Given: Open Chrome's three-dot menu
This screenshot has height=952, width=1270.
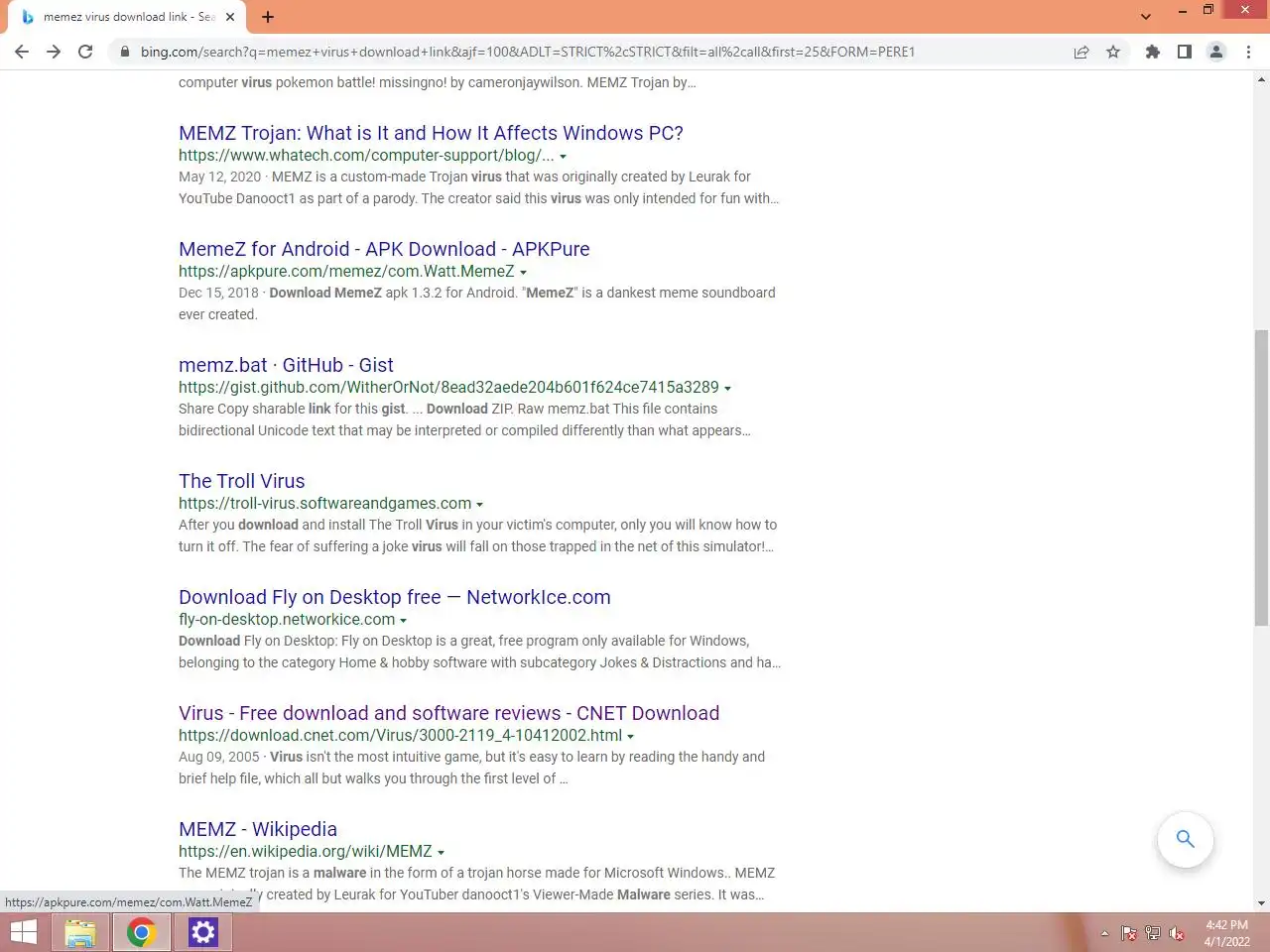Looking at the screenshot, I should [x=1248, y=52].
